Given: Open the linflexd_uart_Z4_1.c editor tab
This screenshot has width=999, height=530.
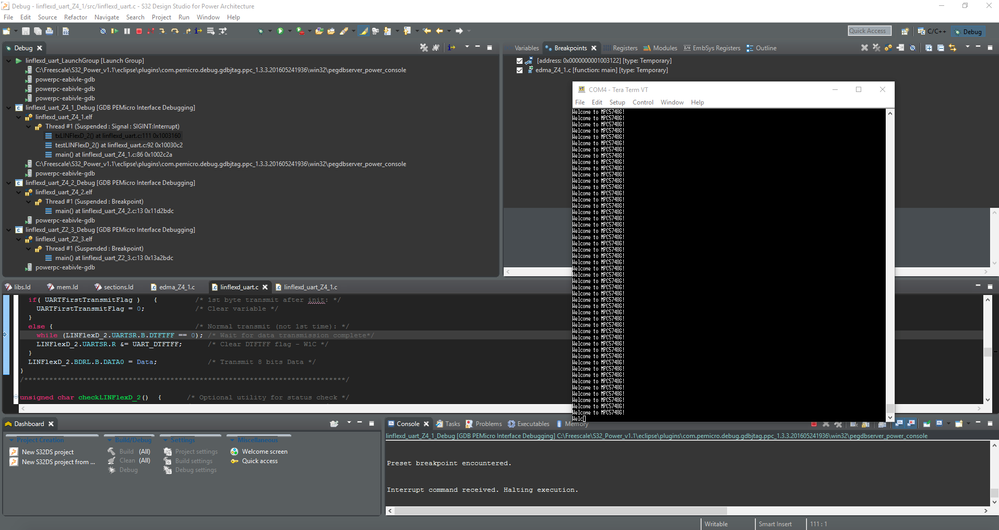Looking at the screenshot, I should point(306,287).
